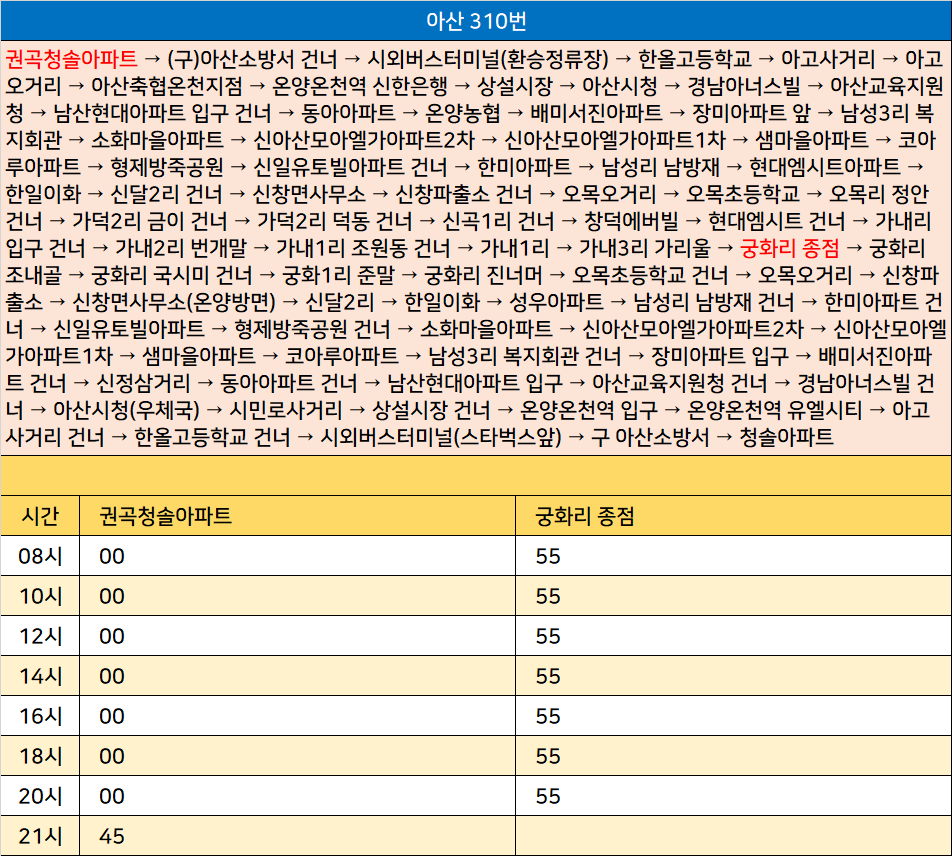The image size is (952, 856).
Task: Select the stop '온양농협'
Action: [x=463, y=113]
